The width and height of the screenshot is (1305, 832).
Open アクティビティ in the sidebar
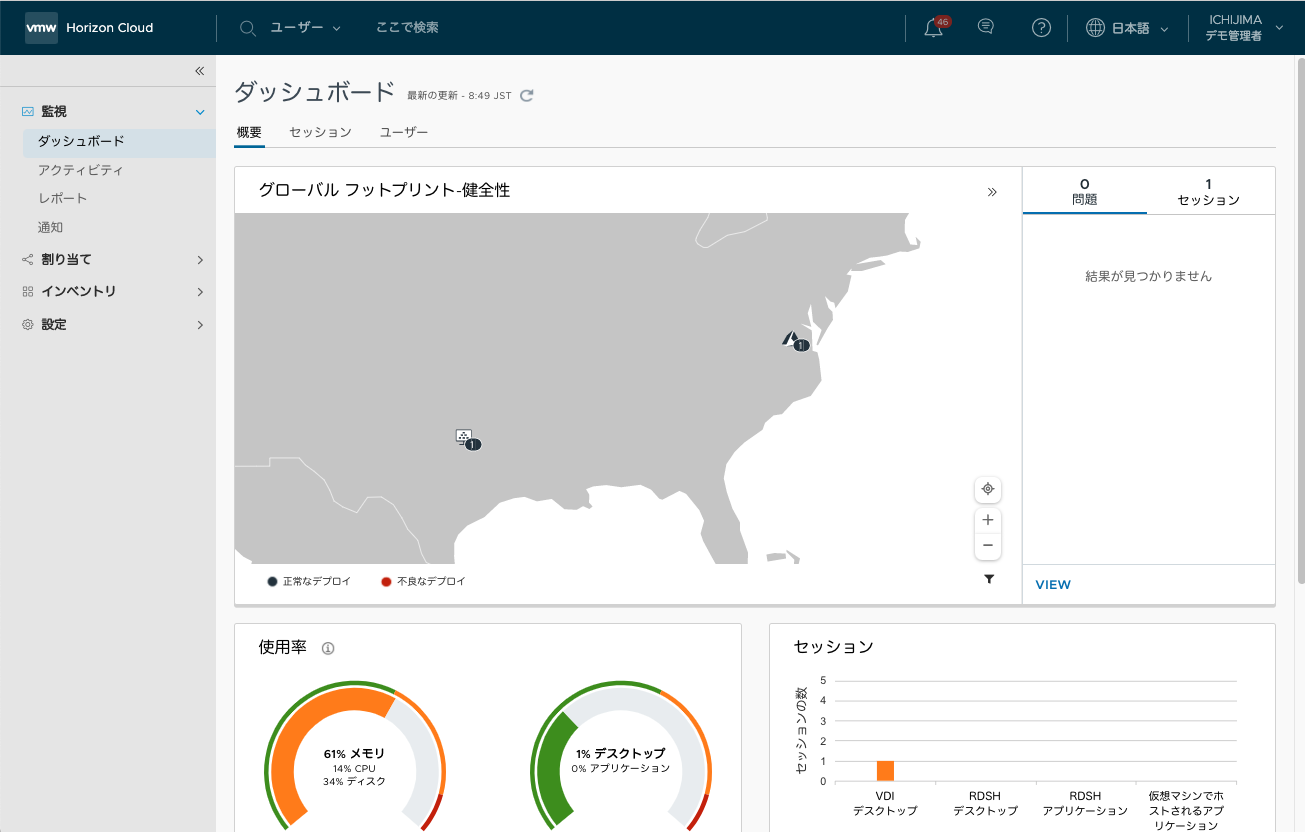(81, 170)
